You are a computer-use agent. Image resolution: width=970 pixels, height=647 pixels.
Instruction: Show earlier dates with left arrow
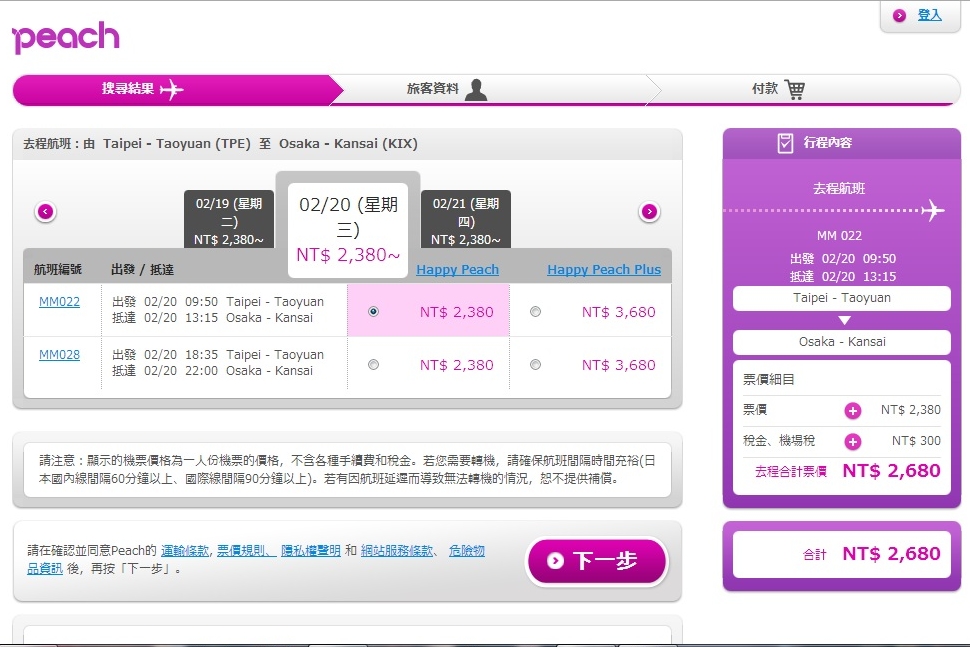[x=46, y=212]
